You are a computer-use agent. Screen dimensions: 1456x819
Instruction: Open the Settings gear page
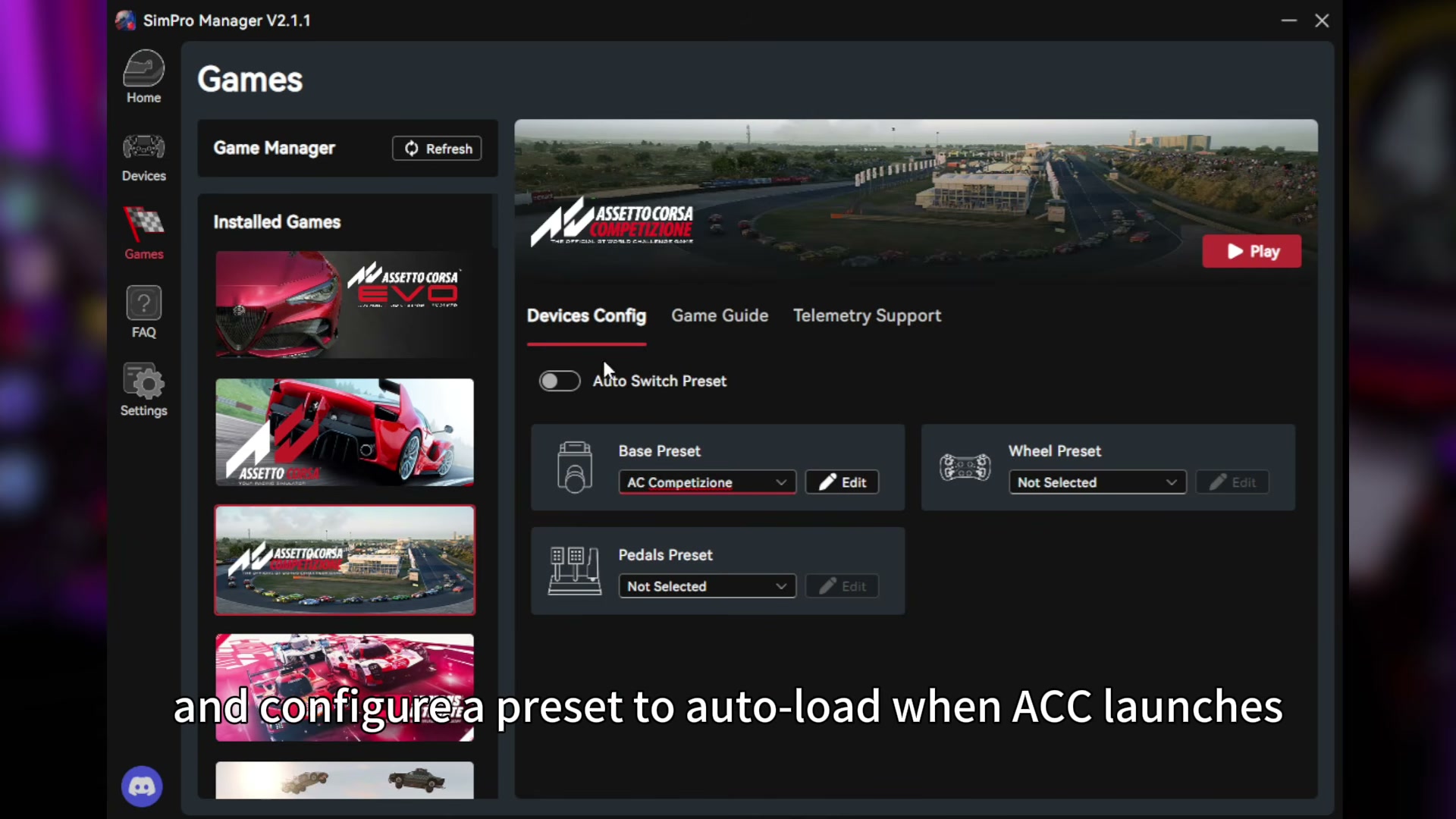[x=143, y=390]
